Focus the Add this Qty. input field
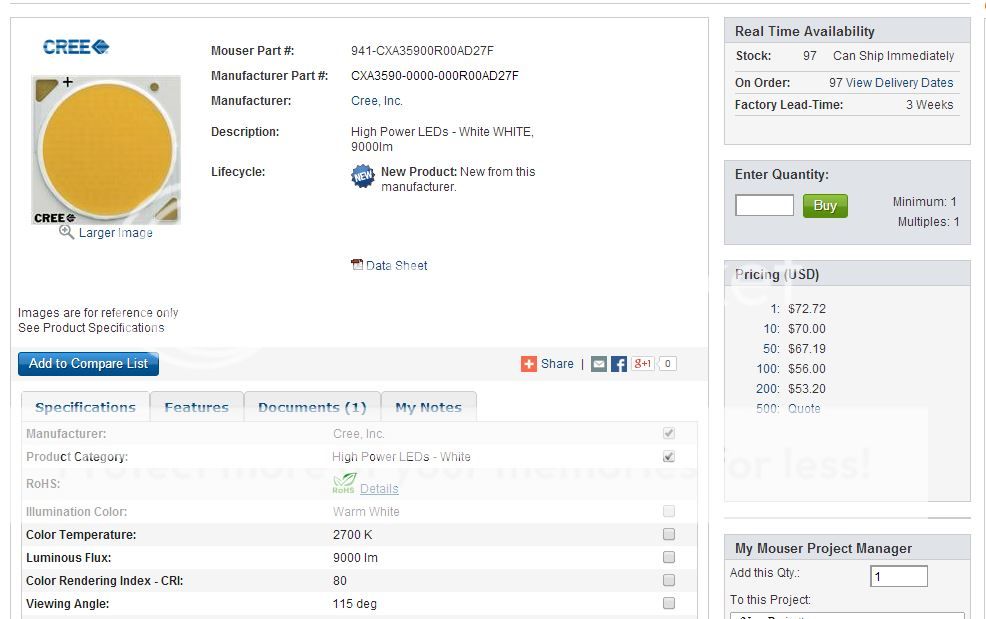Screen dimensions: 986x619 click(x=899, y=576)
